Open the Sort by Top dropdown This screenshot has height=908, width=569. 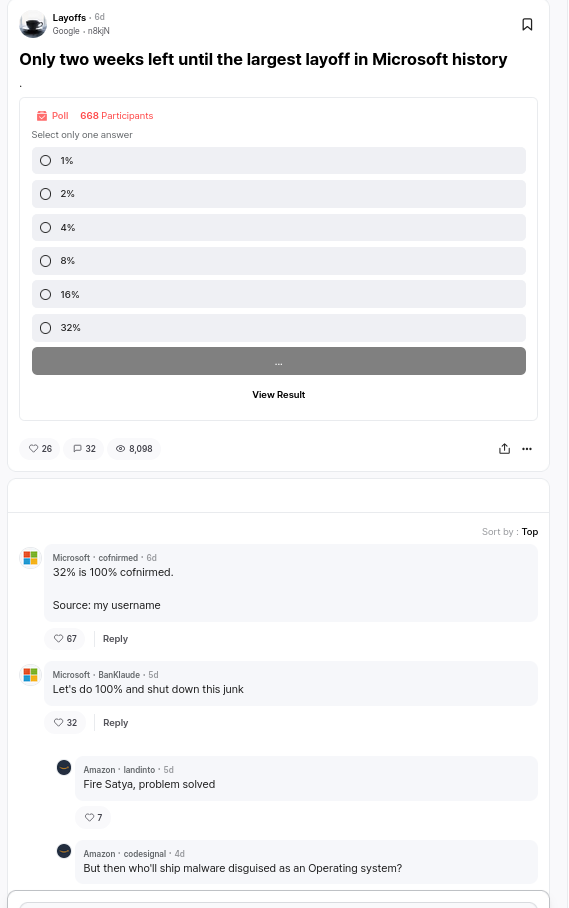click(510, 532)
